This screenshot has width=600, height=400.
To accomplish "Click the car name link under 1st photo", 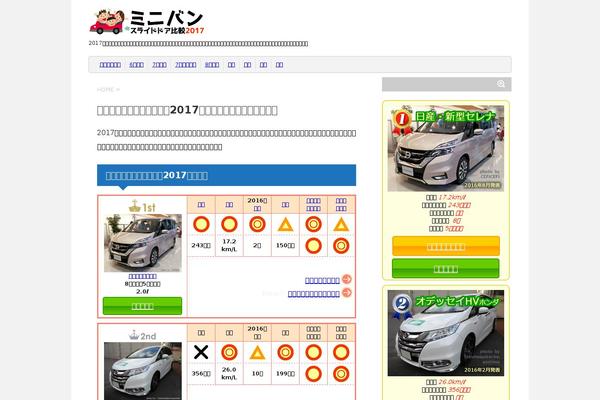I will point(142,276).
